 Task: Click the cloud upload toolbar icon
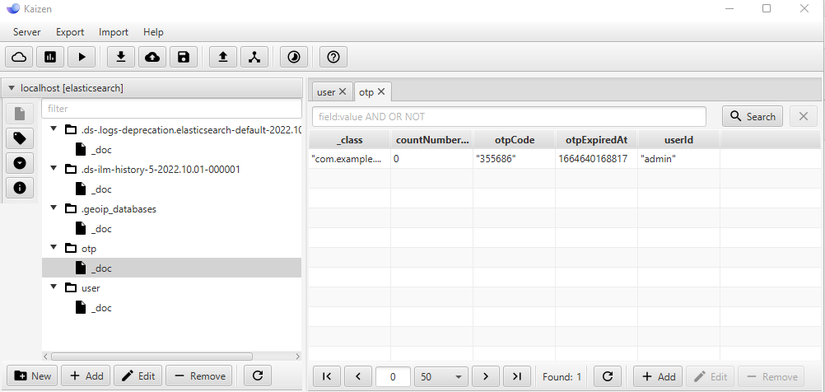coord(153,57)
